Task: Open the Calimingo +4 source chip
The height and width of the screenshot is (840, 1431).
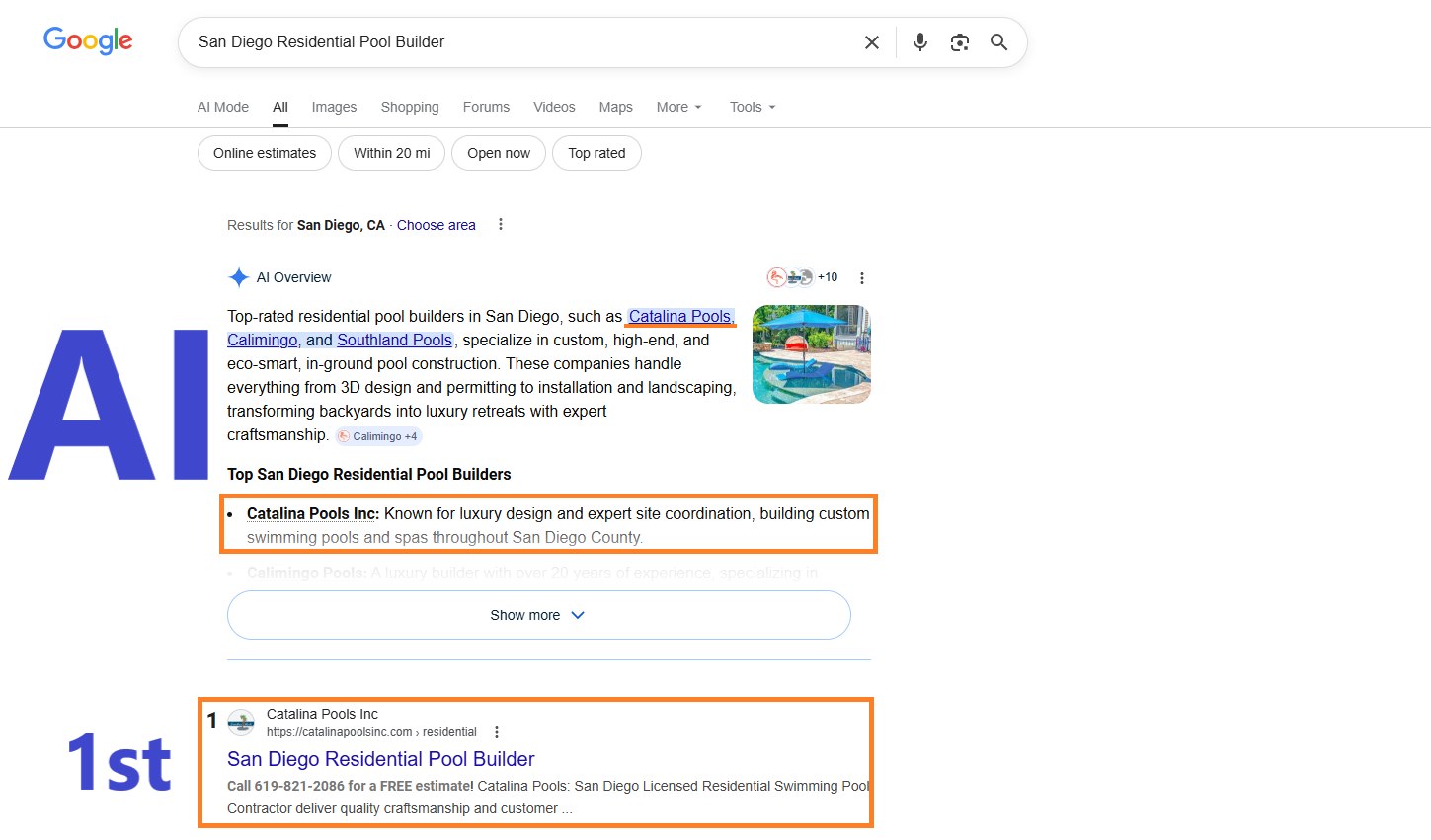Action: pyautogui.click(x=378, y=436)
